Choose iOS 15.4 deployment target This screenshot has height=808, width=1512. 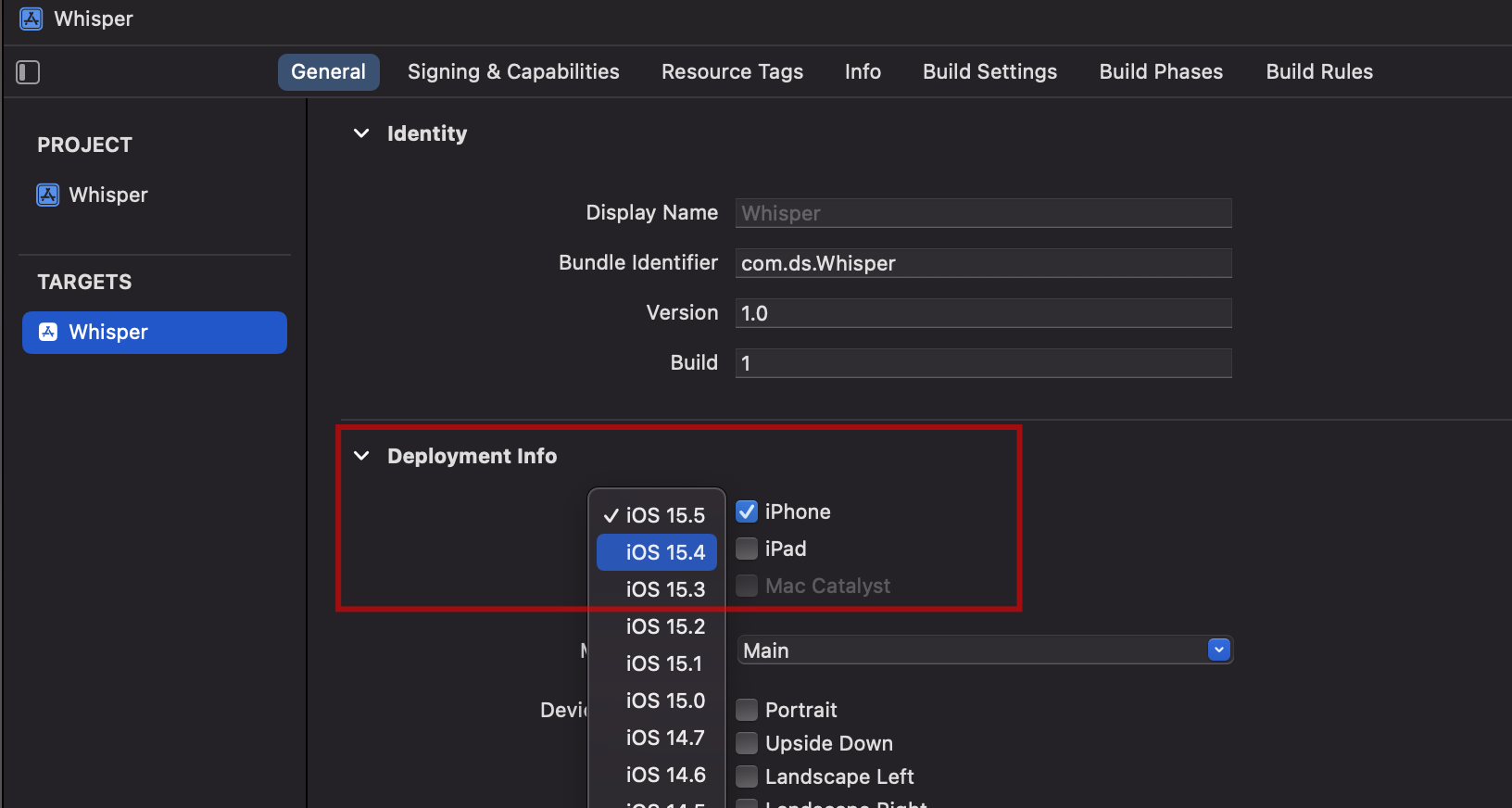[x=657, y=552]
